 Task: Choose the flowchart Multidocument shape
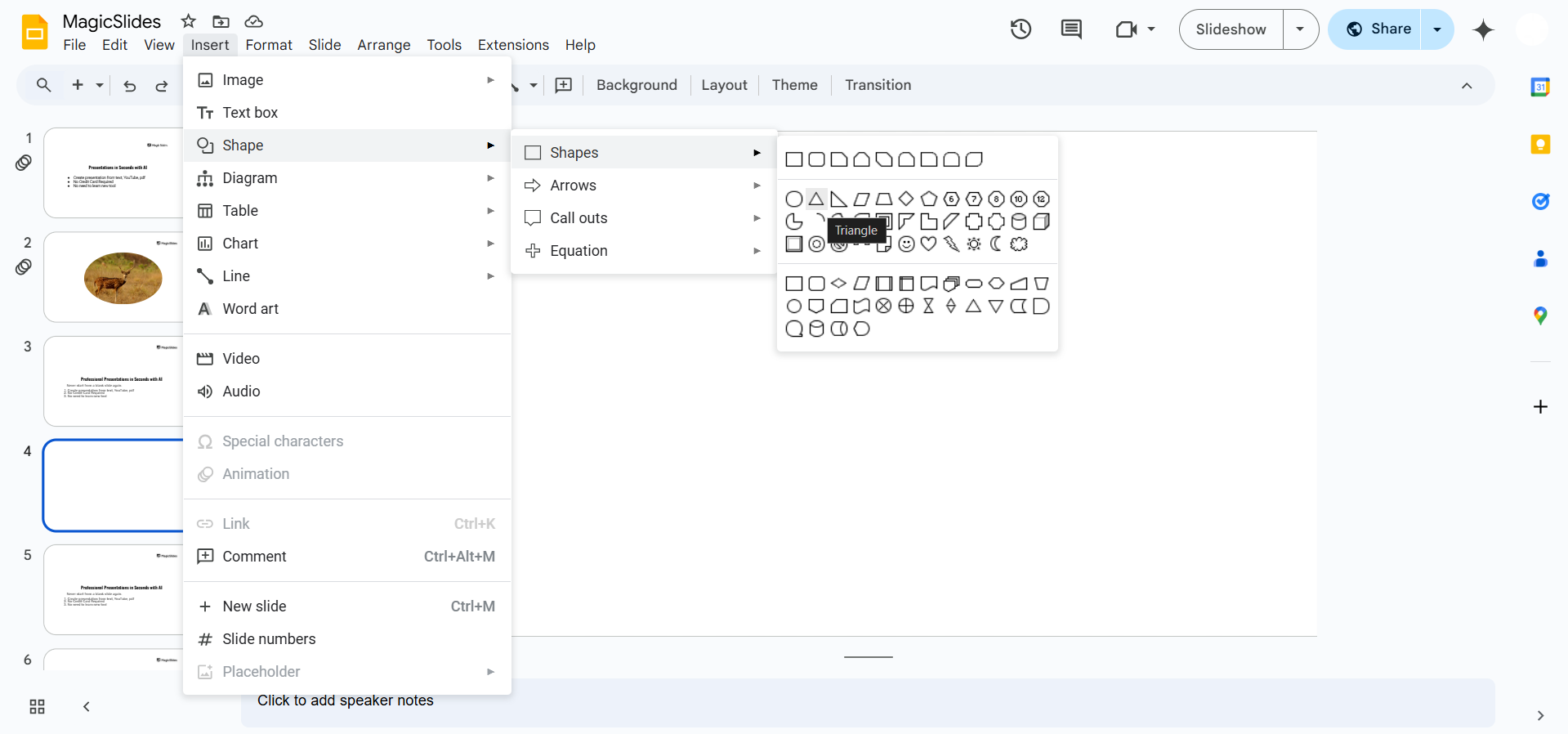951,284
